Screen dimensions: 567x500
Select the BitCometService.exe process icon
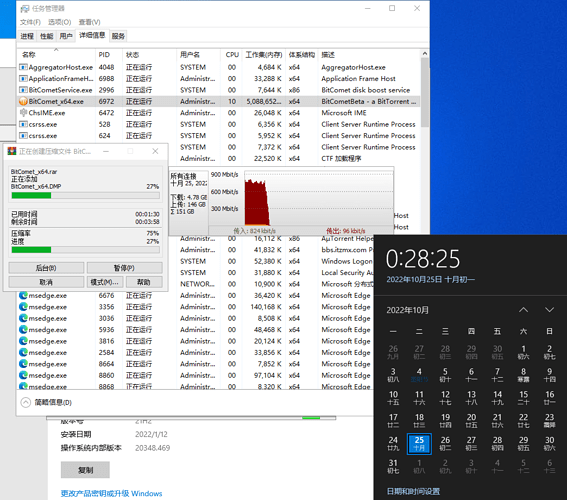click(24, 90)
